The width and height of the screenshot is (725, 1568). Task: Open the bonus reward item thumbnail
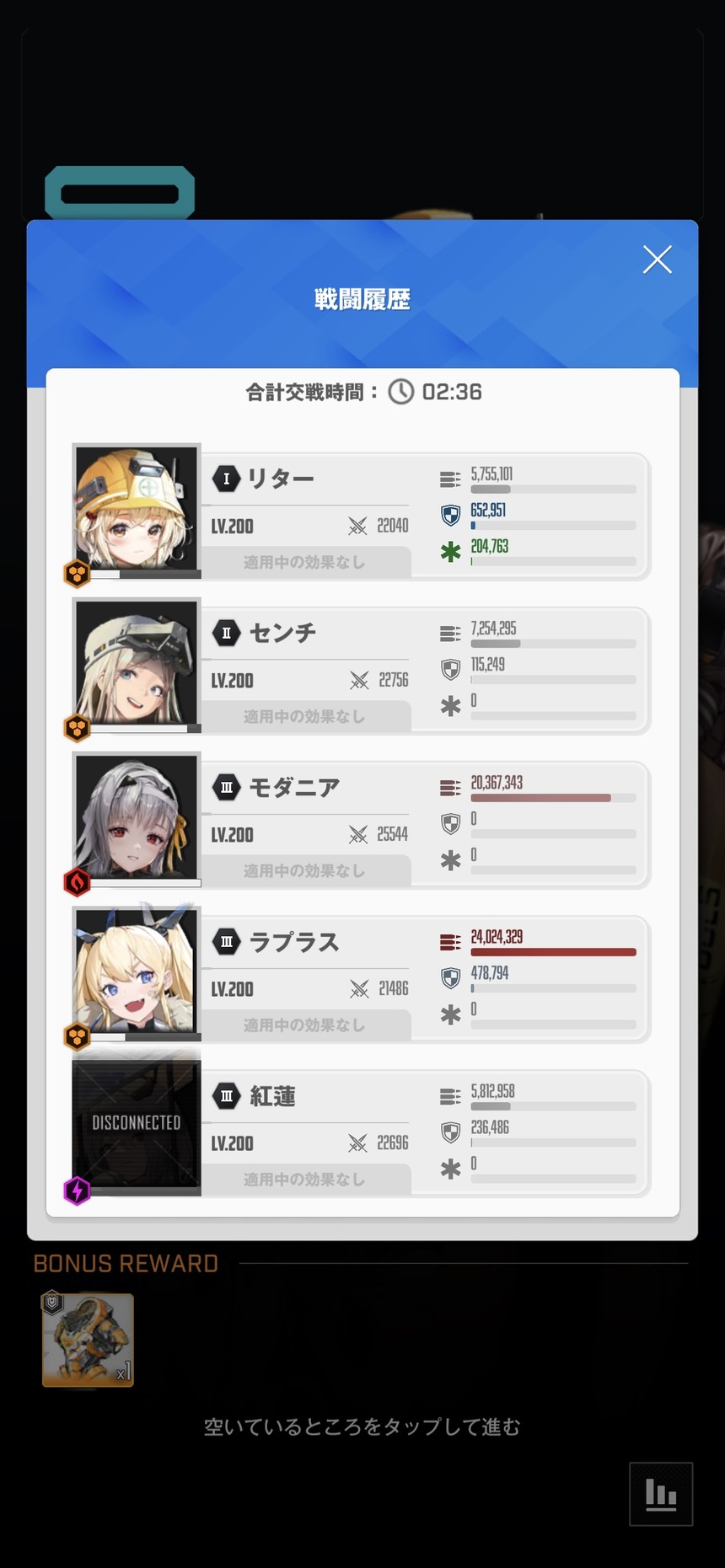click(x=88, y=1340)
